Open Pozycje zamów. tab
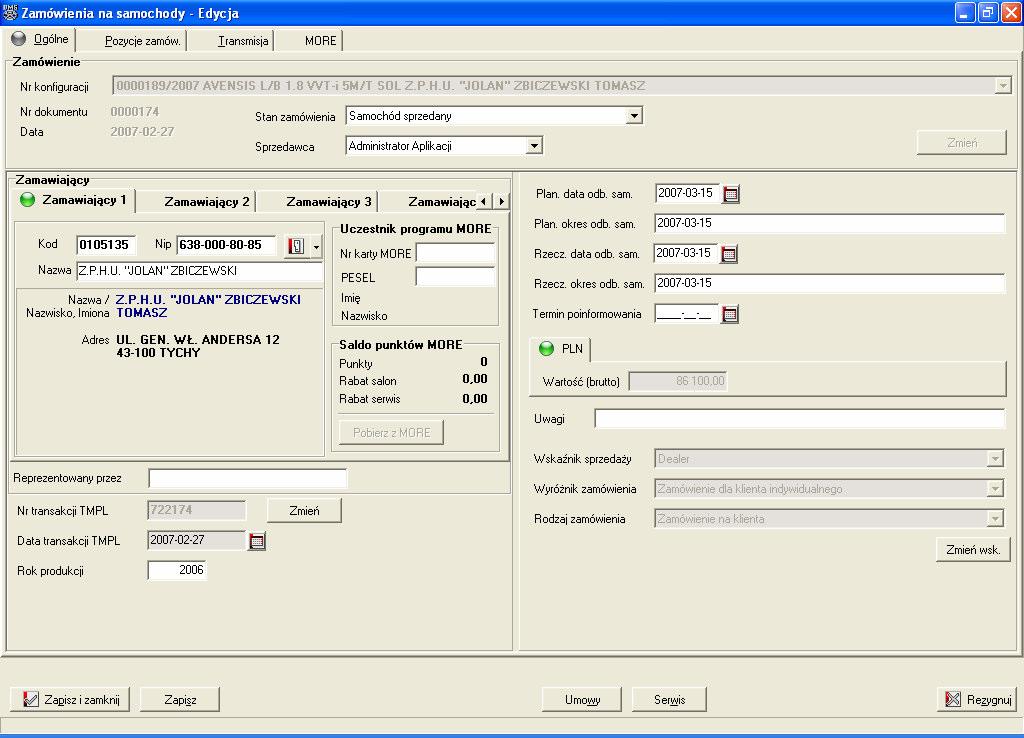This screenshot has width=1024, height=738. tap(142, 40)
